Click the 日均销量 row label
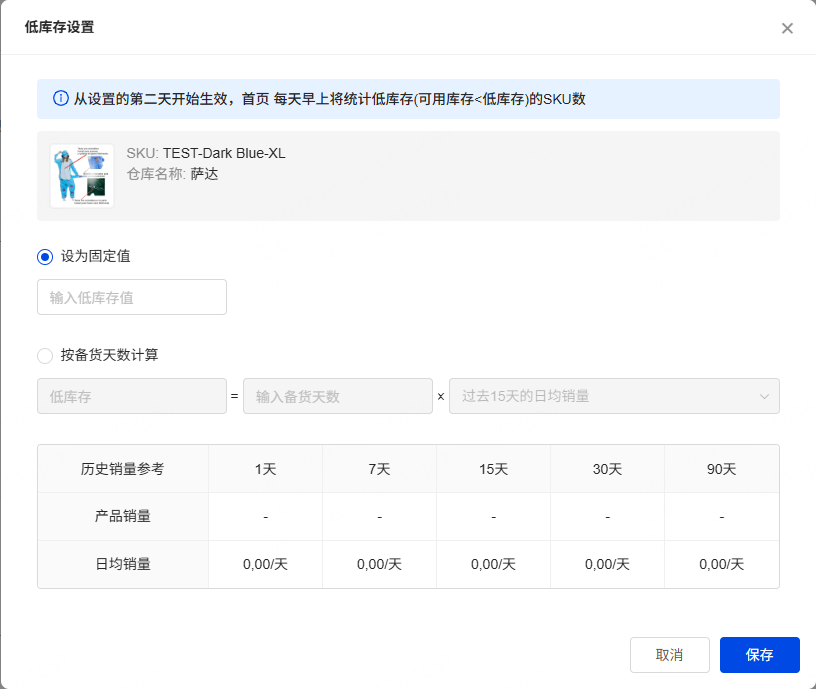The width and height of the screenshot is (816, 689). [123, 565]
